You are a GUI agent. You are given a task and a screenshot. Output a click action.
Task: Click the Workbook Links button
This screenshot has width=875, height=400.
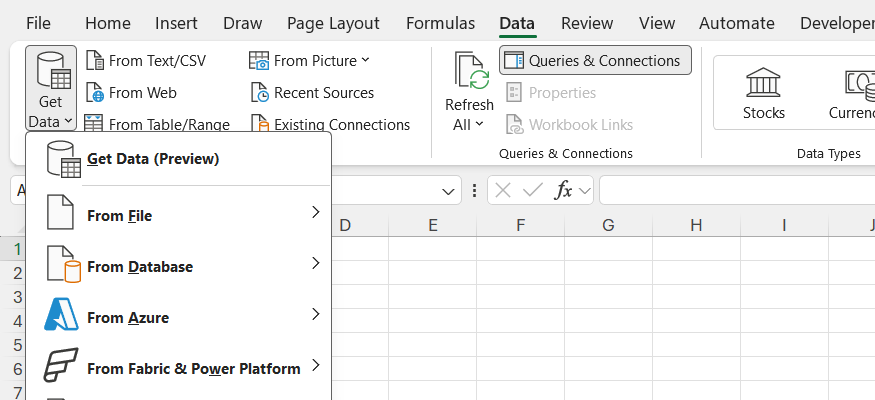[569, 124]
